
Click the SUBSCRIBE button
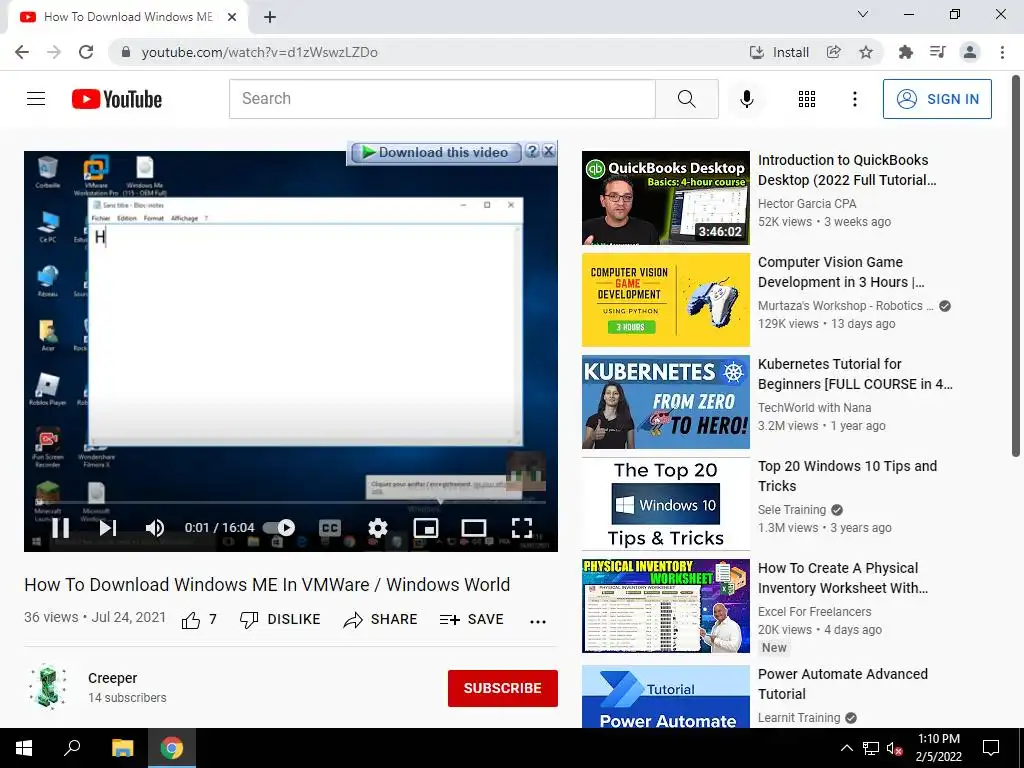point(502,688)
